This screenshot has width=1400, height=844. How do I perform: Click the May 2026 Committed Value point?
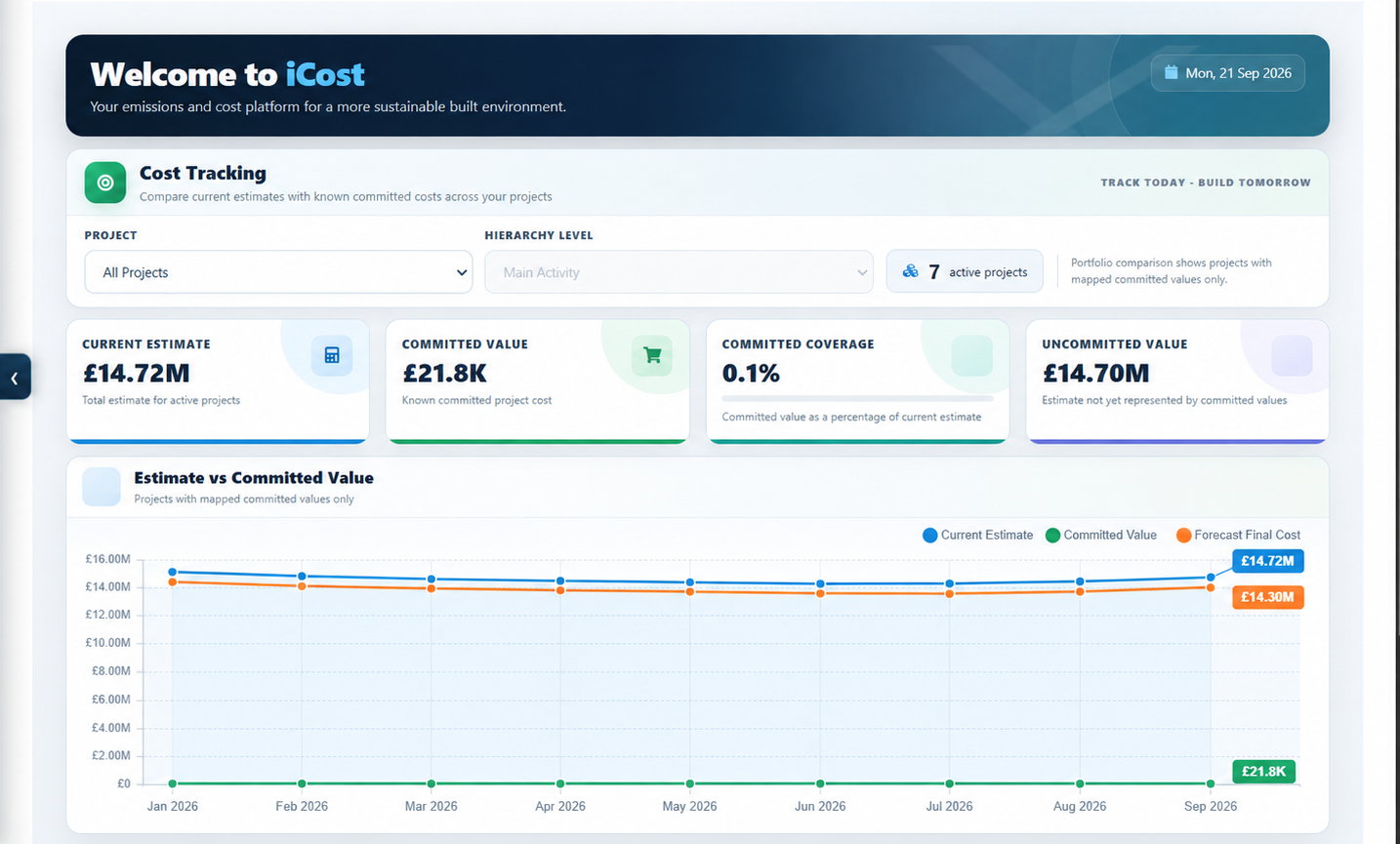[690, 784]
